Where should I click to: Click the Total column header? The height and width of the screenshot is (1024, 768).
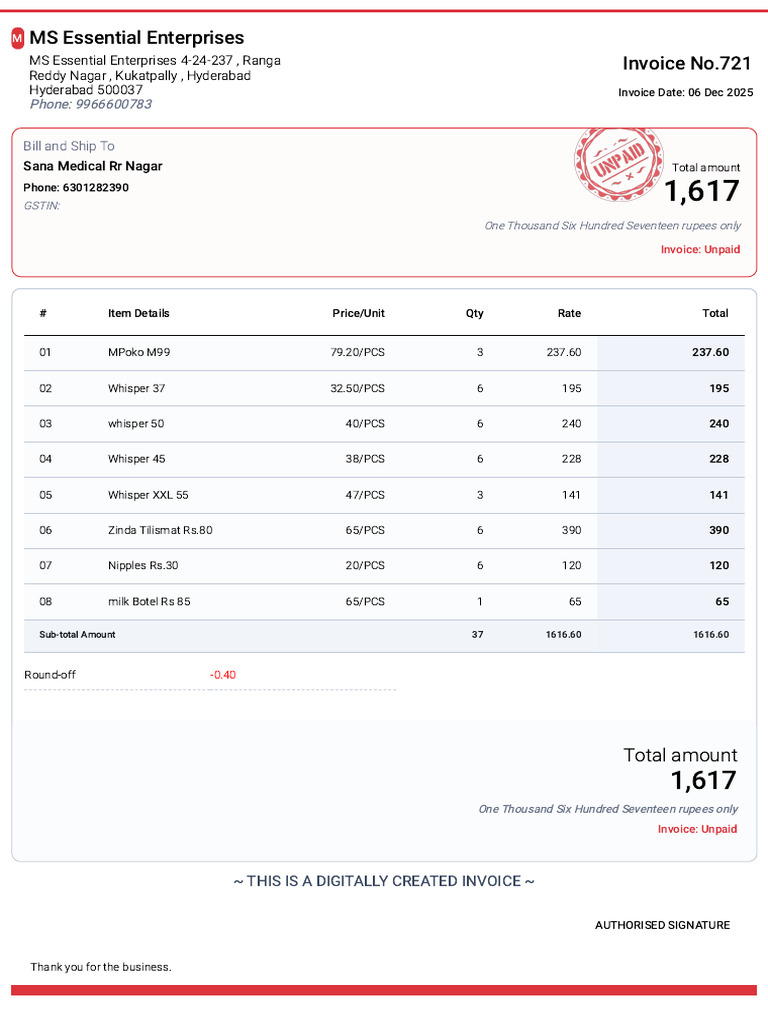[x=715, y=313]
